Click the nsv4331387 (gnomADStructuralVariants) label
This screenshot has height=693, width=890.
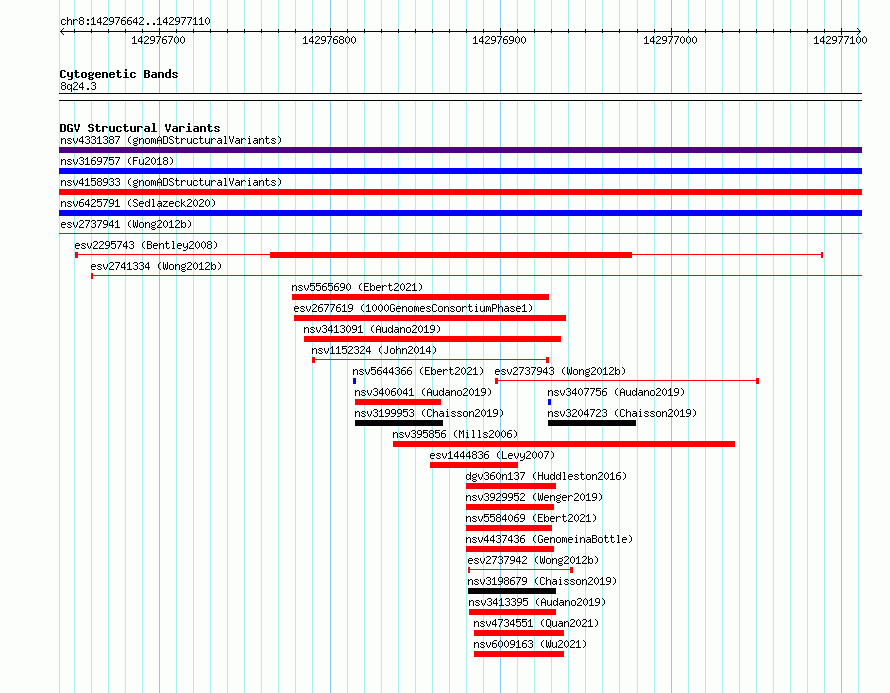171,140
